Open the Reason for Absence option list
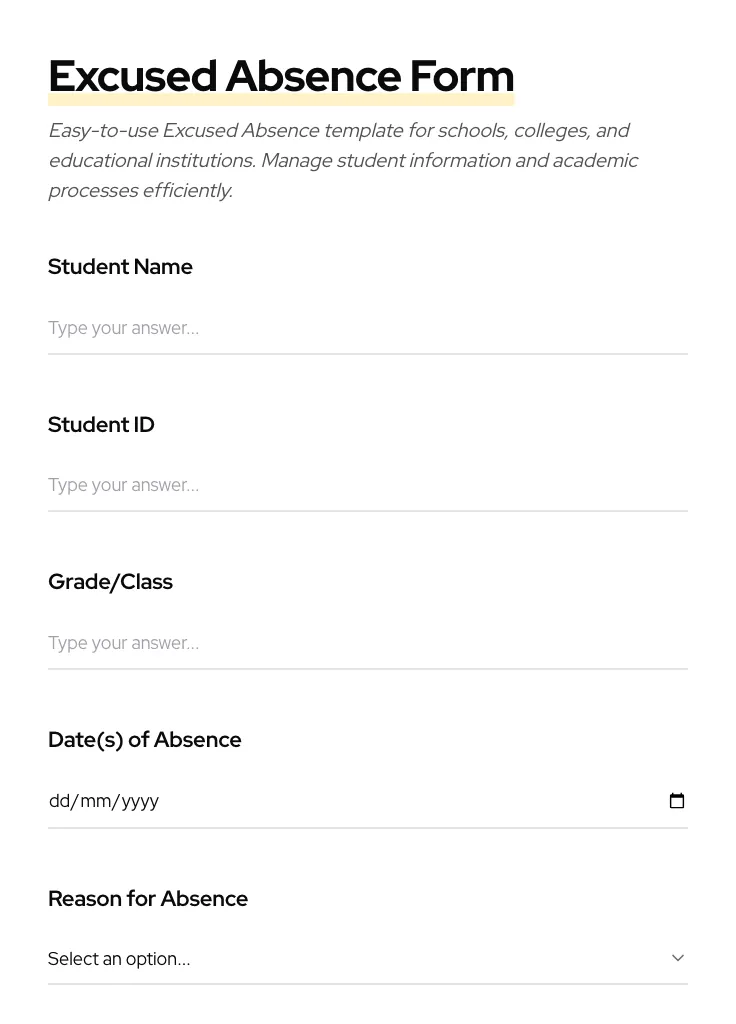This screenshot has height=1024, width=736. (x=367, y=958)
